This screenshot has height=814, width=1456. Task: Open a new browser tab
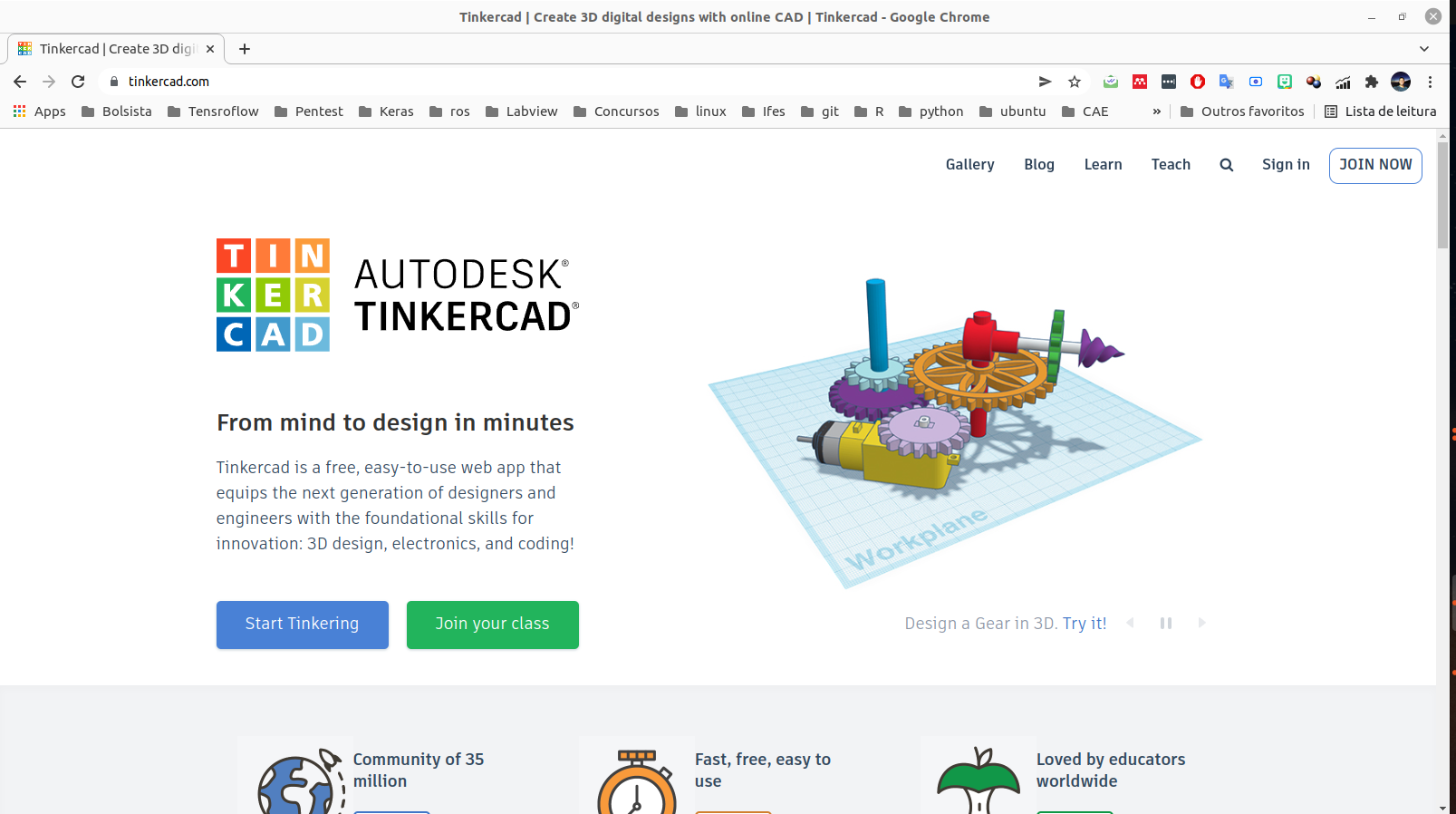245,49
